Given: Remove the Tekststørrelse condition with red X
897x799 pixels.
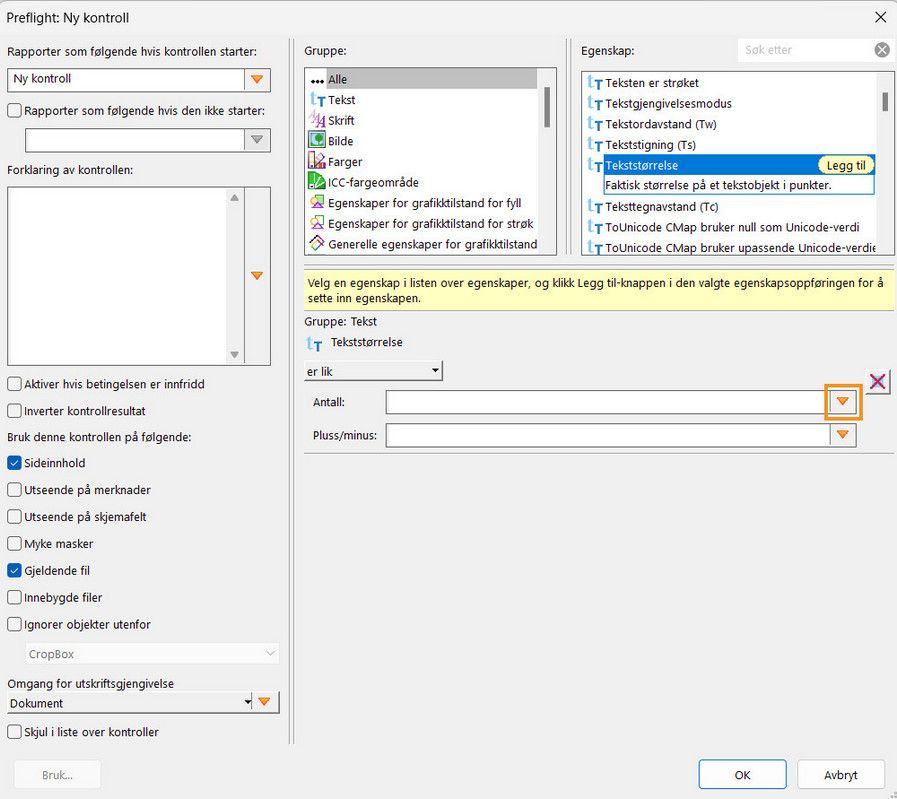Looking at the screenshot, I should (878, 381).
